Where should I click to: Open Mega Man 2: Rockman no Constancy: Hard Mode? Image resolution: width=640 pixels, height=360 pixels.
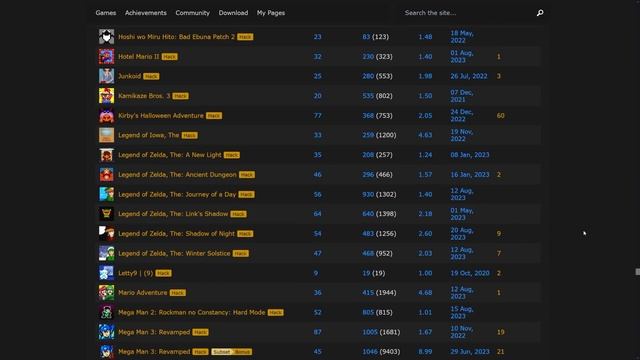[192, 312]
